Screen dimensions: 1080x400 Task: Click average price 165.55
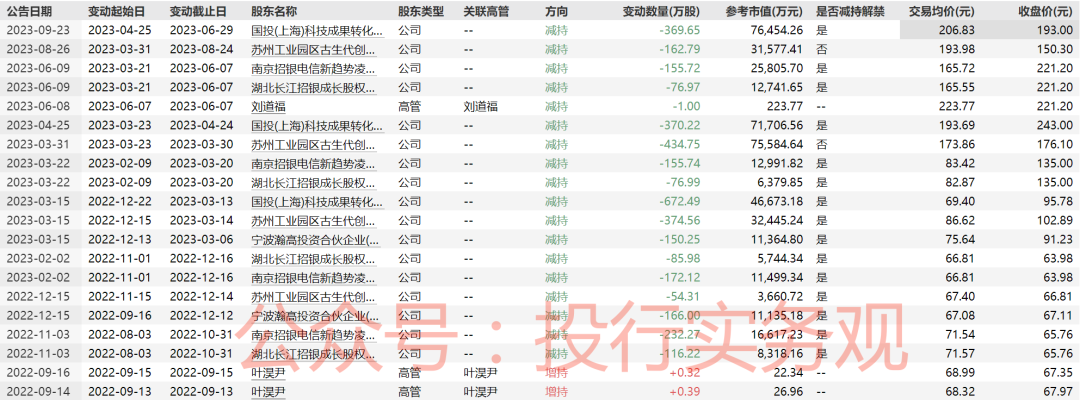[x=958, y=87]
